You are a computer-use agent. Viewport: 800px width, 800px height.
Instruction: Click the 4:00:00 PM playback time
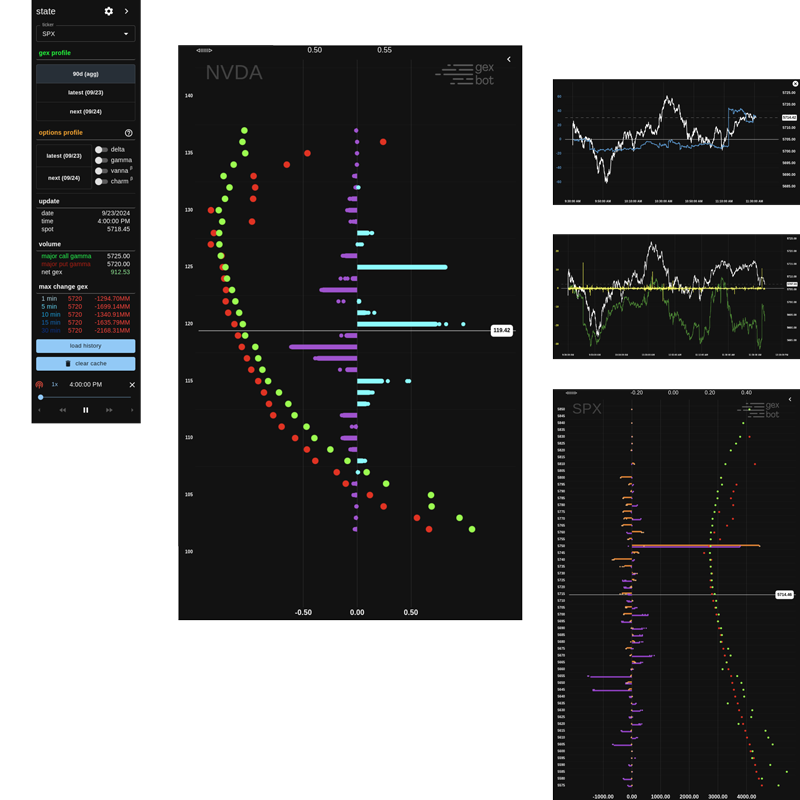coord(86,385)
